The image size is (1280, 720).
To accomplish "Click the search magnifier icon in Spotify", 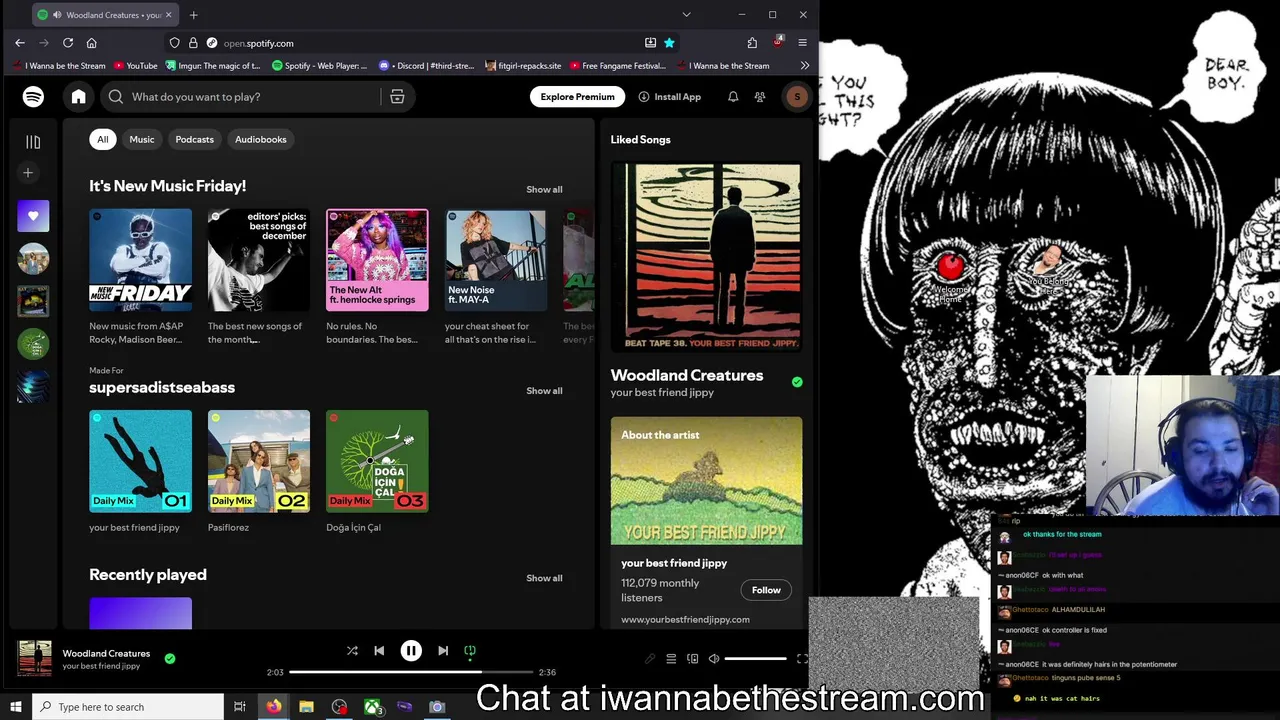I will click(116, 97).
